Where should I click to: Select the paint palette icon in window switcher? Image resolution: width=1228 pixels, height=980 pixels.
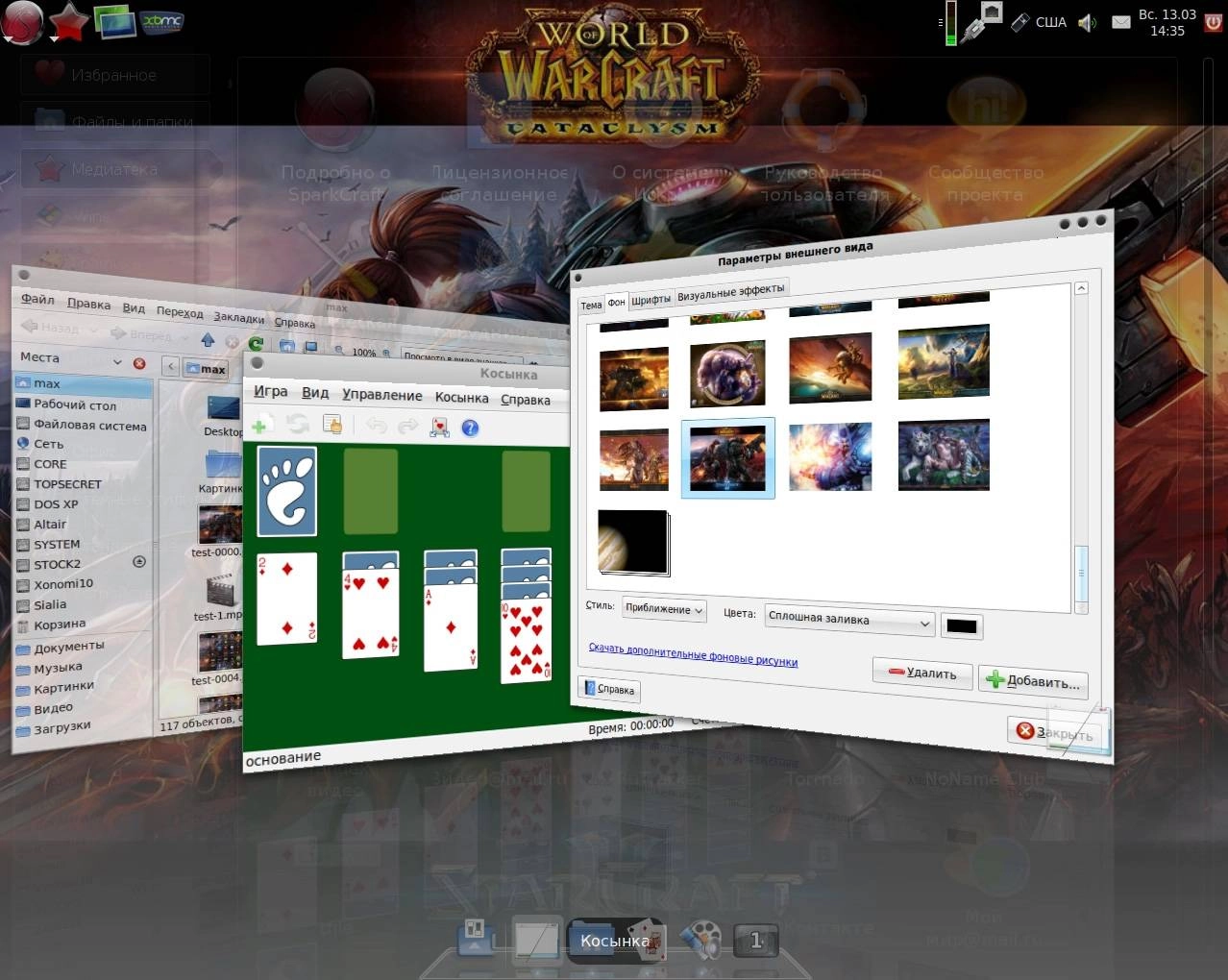tap(700, 940)
